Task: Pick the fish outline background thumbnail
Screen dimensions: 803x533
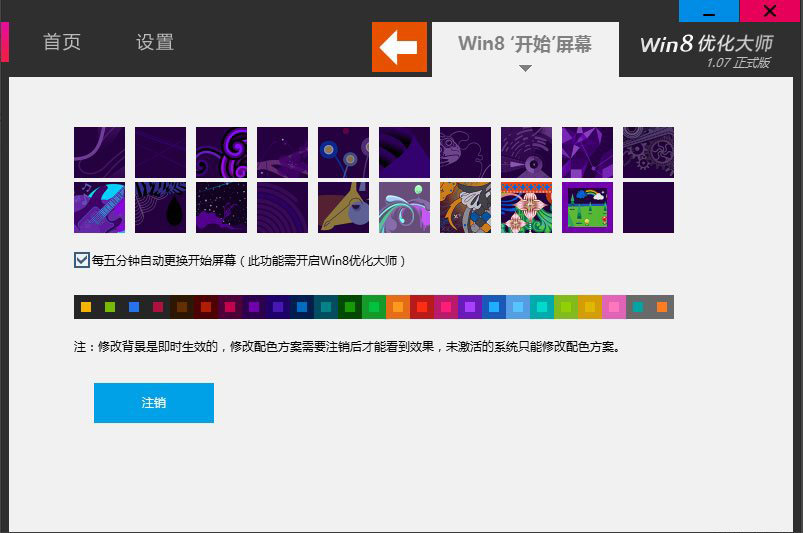Action: point(465,153)
